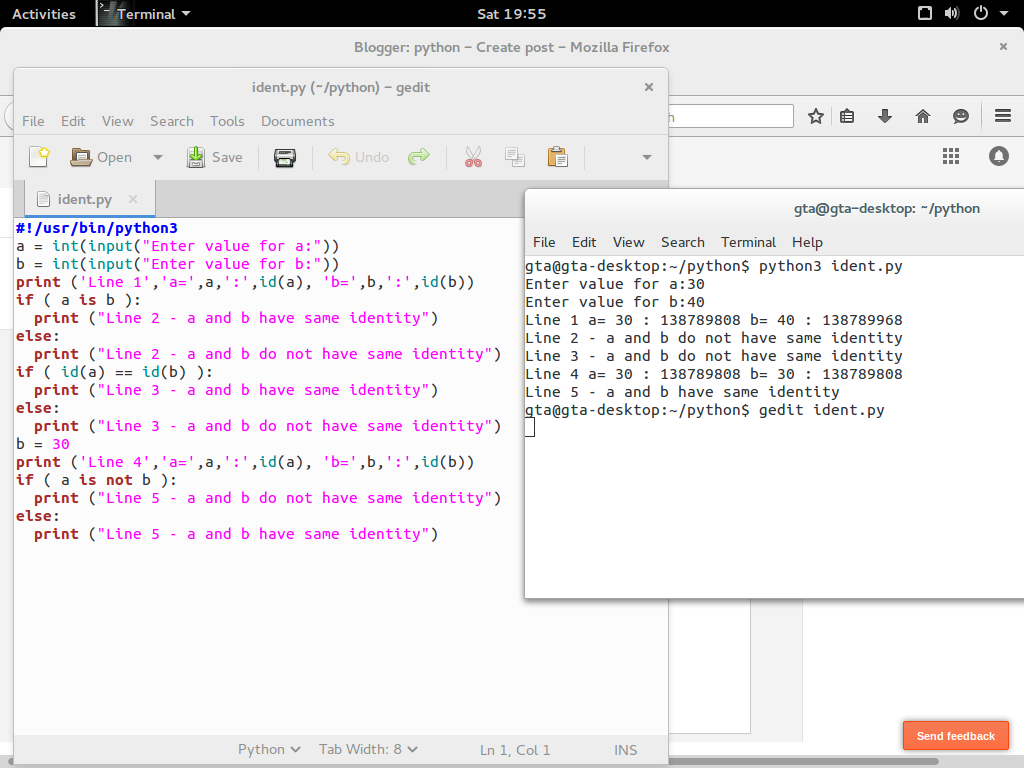Open the Tab Width dropdown in status bar

[x=368, y=749]
